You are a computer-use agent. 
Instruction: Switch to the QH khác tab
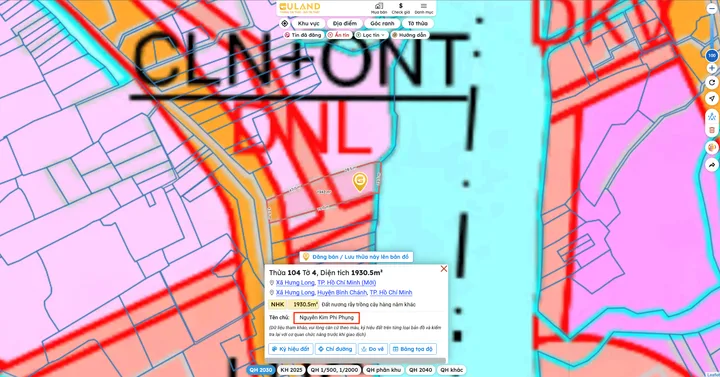point(451,370)
